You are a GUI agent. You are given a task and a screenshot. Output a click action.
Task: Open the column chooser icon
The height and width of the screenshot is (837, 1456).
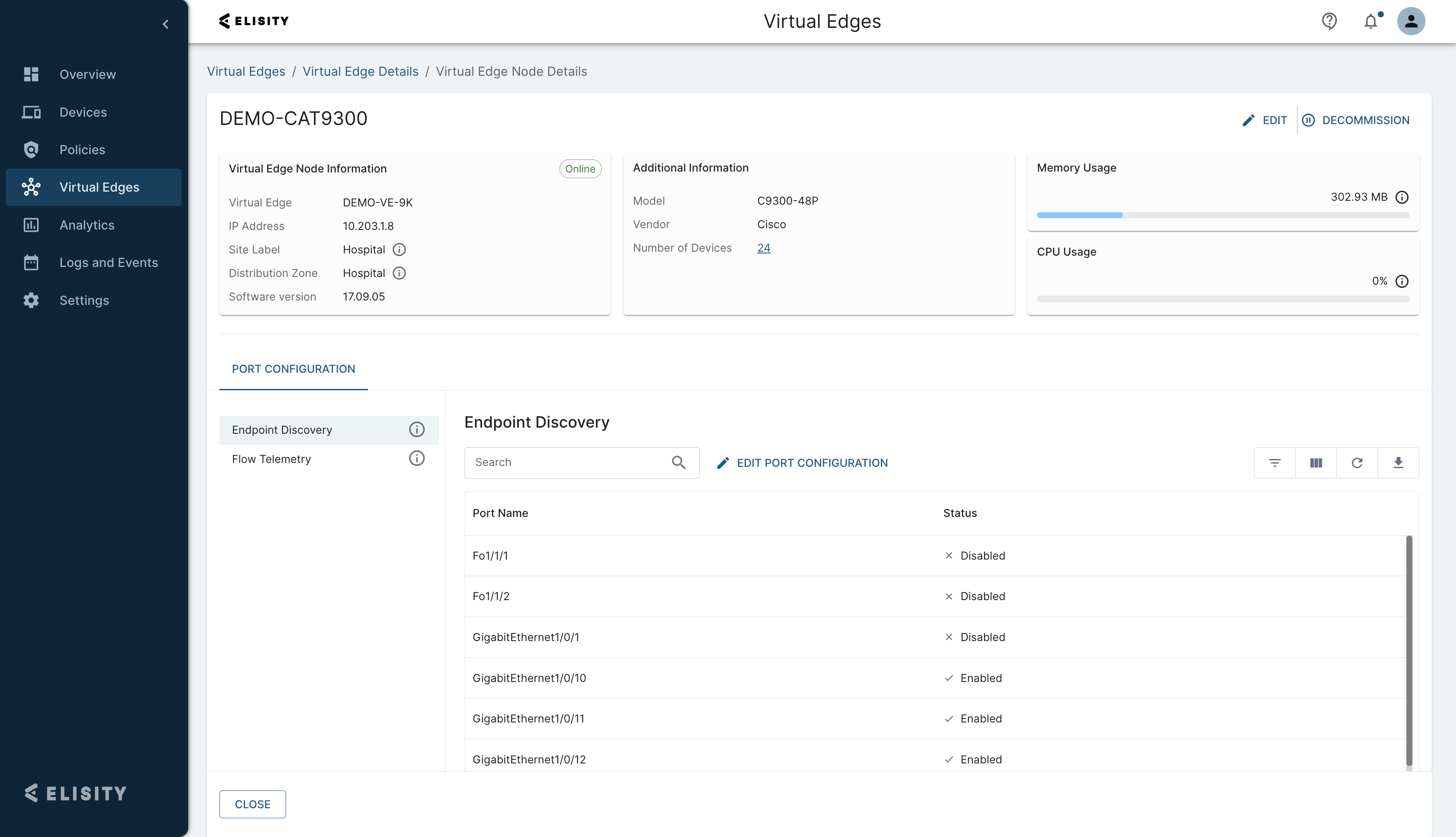click(1316, 463)
